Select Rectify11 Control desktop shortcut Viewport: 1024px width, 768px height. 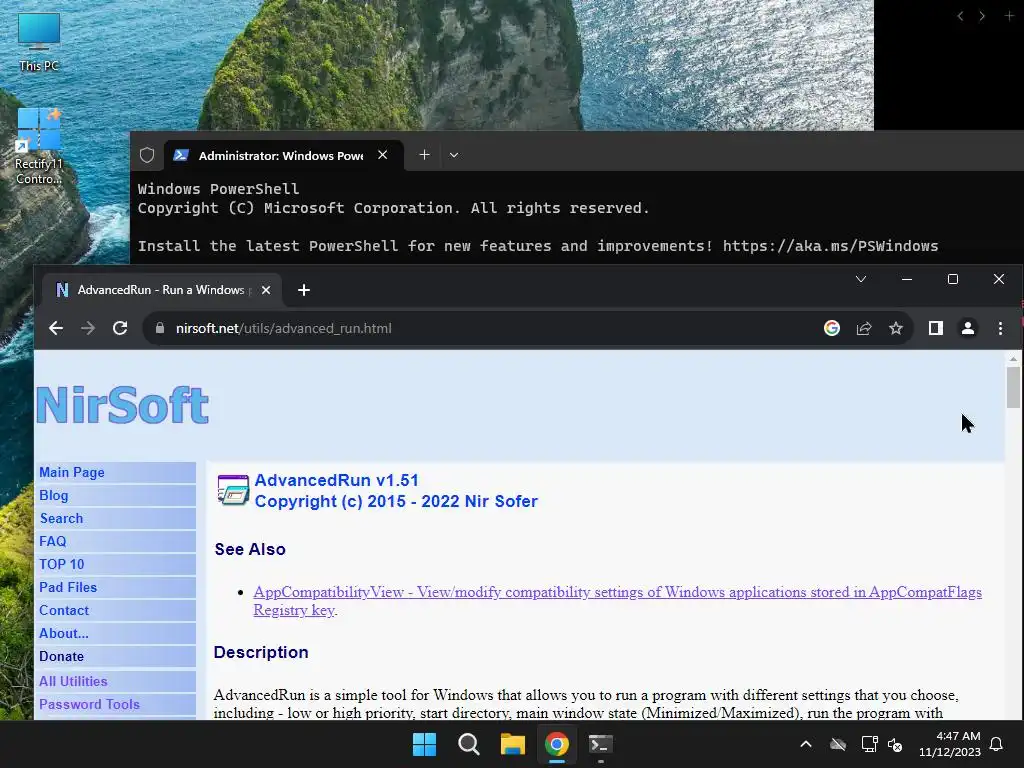[39, 146]
